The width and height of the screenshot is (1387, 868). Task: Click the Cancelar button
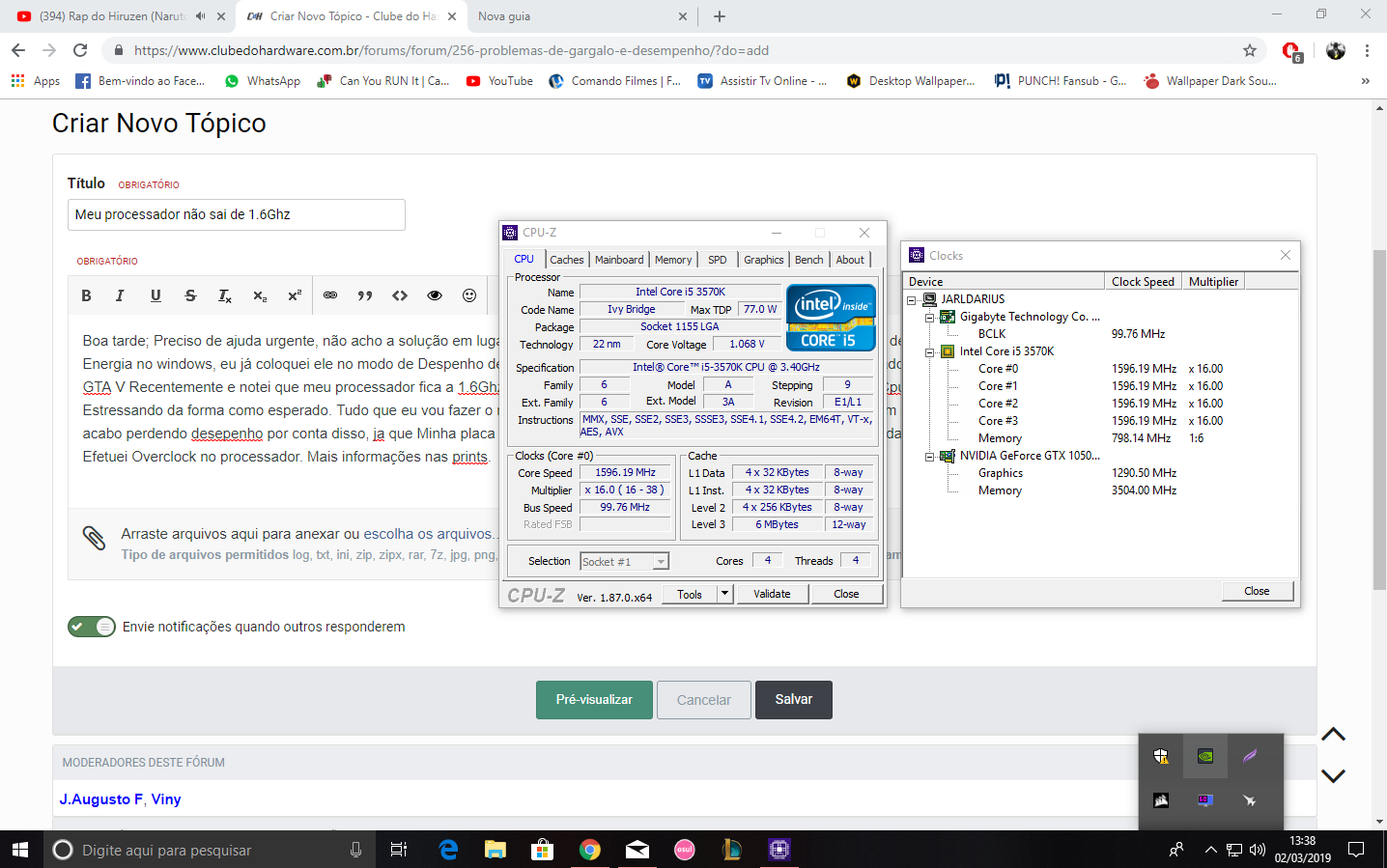(704, 700)
